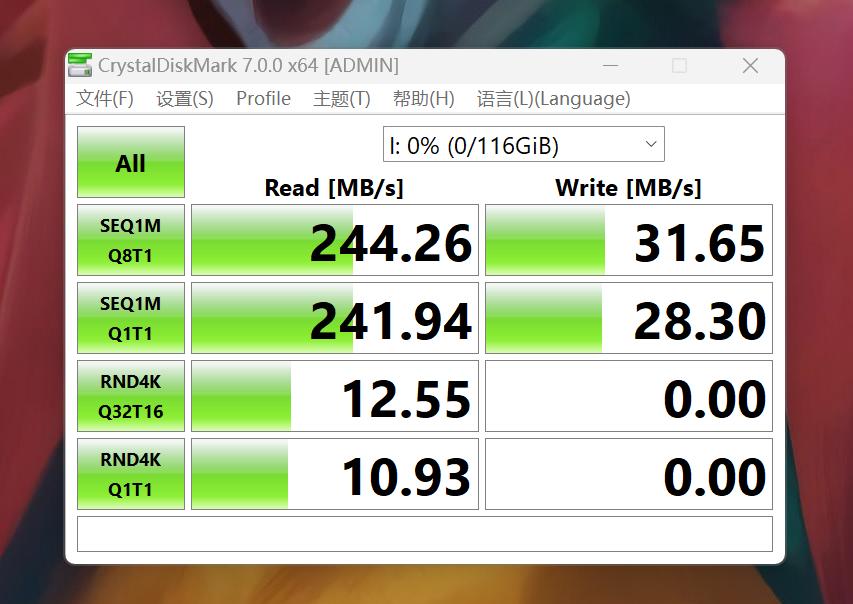853x604 pixels.
Task: Open the drive selection dropdown showing I: drive
Action: [x=522, y=143]
